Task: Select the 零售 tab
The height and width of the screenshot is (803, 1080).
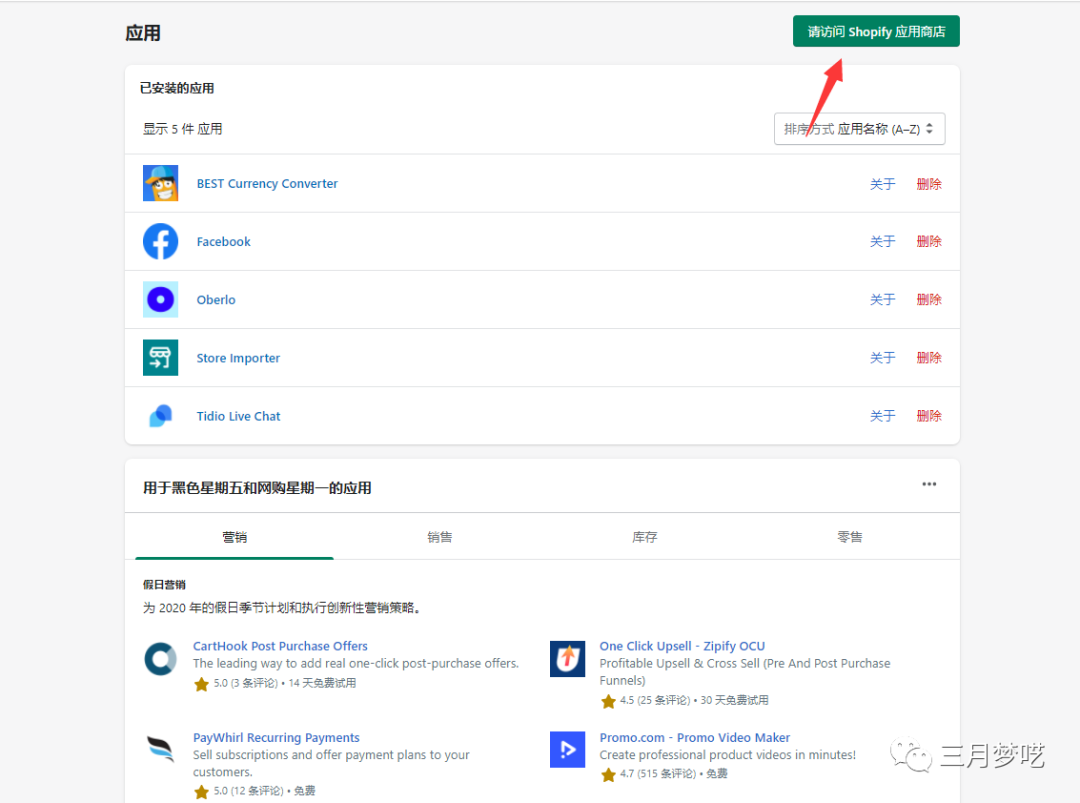Action: (x=850, y=537)
